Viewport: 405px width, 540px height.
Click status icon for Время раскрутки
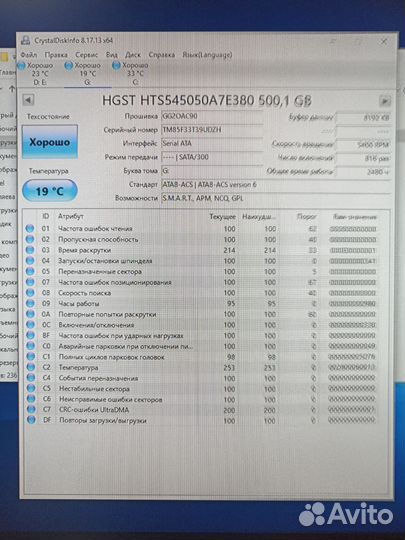[x=30, y=250]
